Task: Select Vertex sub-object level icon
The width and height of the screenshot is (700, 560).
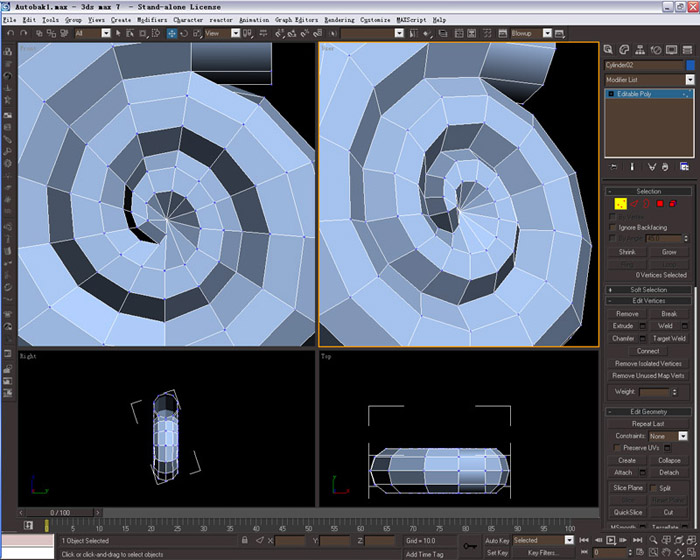Action: (620, 204)
